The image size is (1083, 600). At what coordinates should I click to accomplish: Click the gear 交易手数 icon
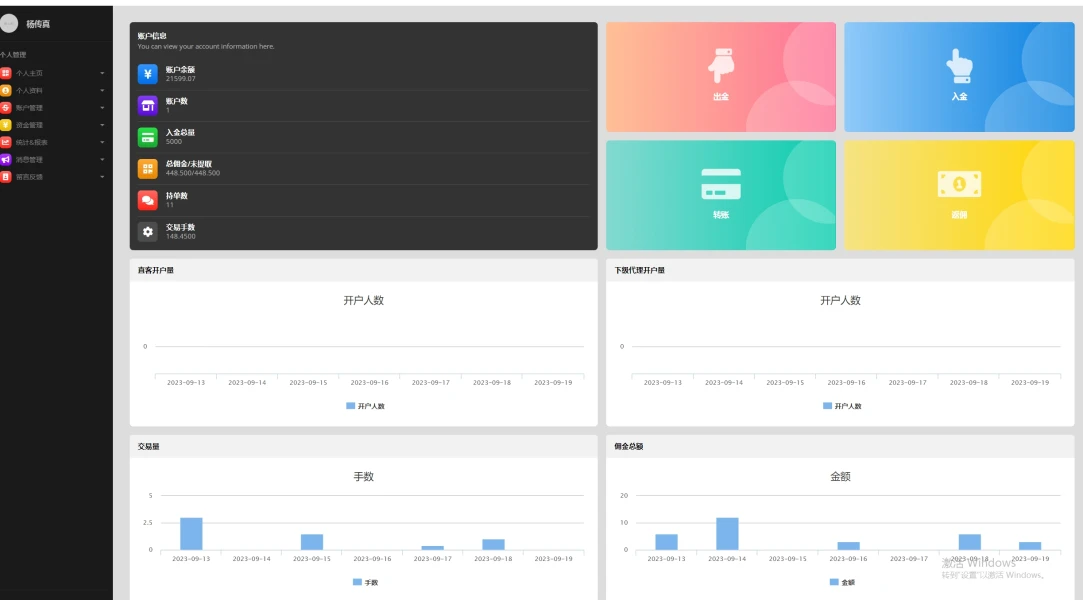147,232
